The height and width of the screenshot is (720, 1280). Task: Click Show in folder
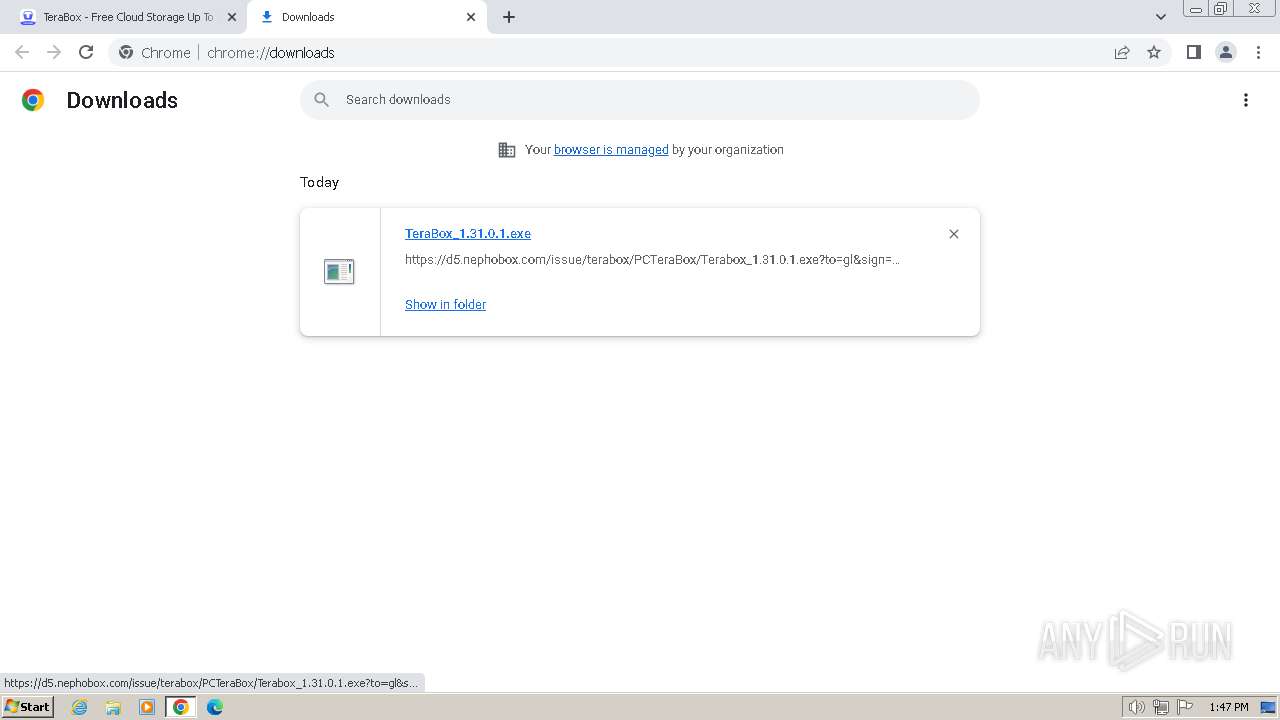(x=445, y=305)
